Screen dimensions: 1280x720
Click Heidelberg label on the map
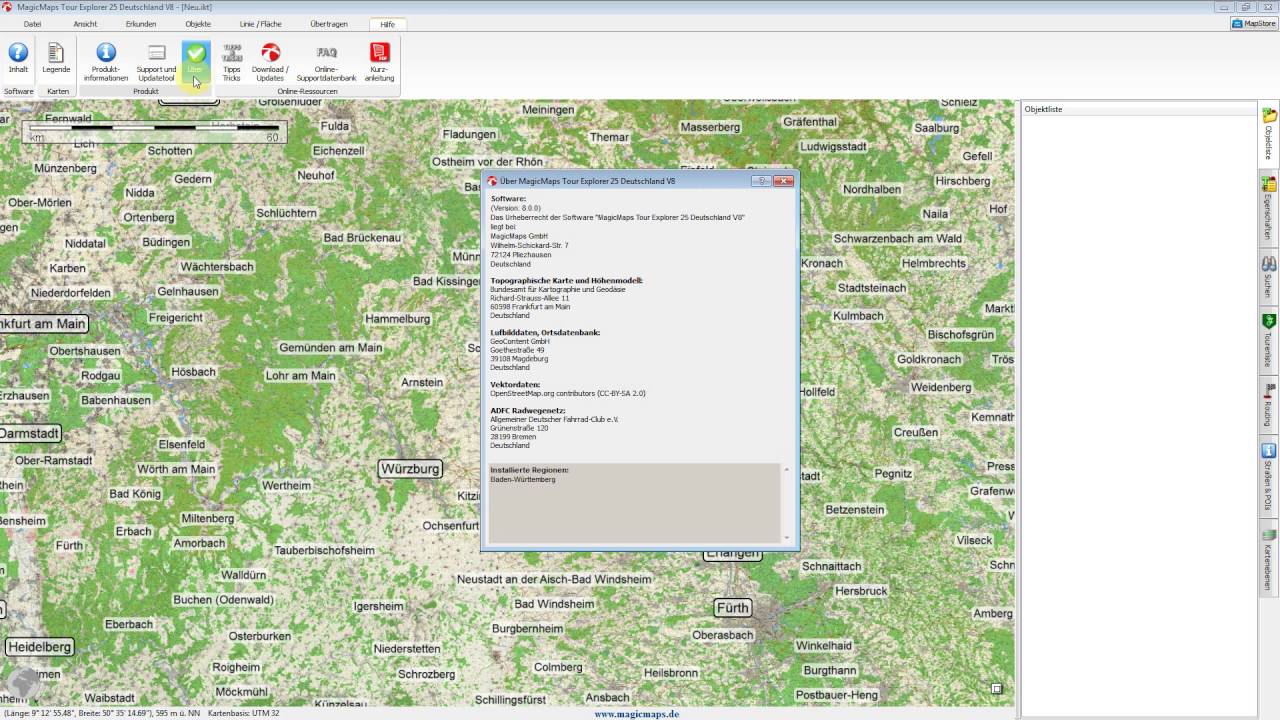pyautogui.click(x=40, y=647)
